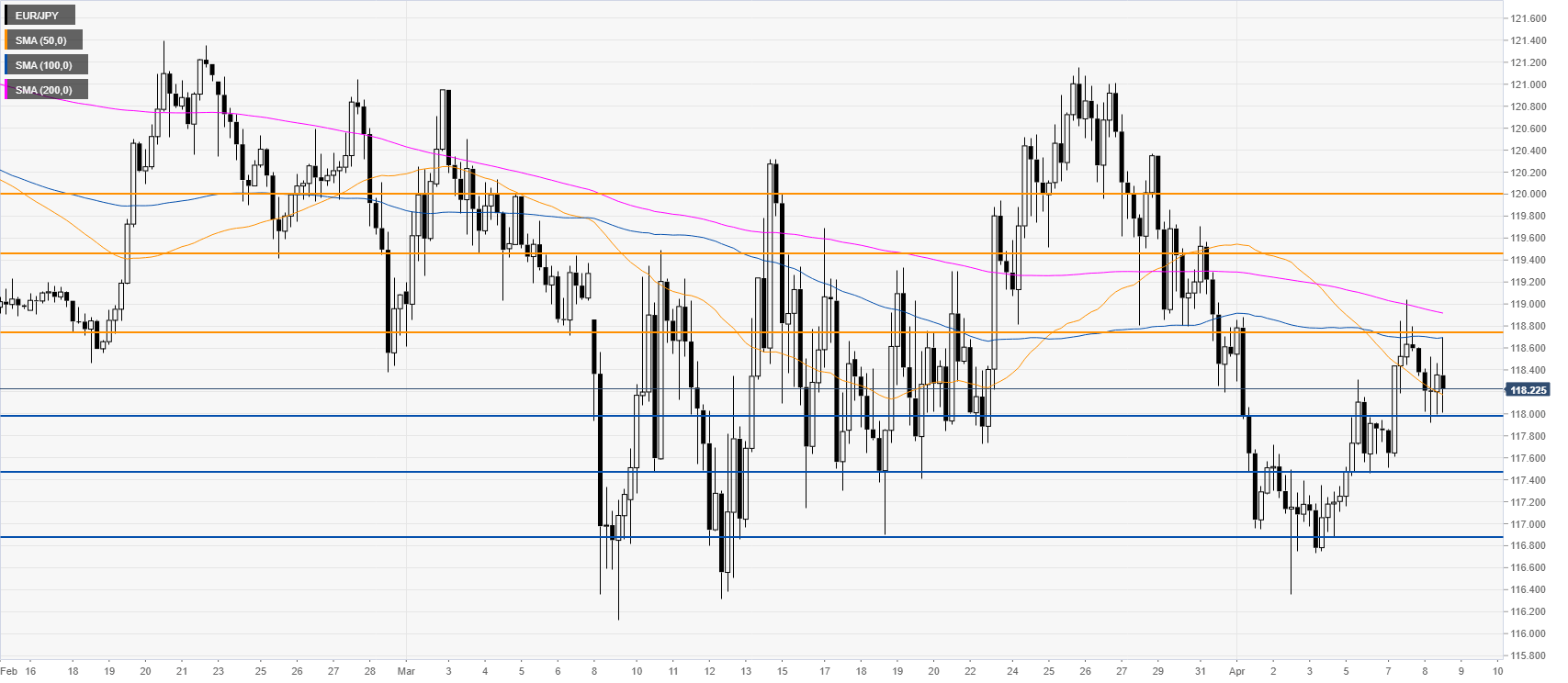Select date 11 on the time axis

[673, 671]
